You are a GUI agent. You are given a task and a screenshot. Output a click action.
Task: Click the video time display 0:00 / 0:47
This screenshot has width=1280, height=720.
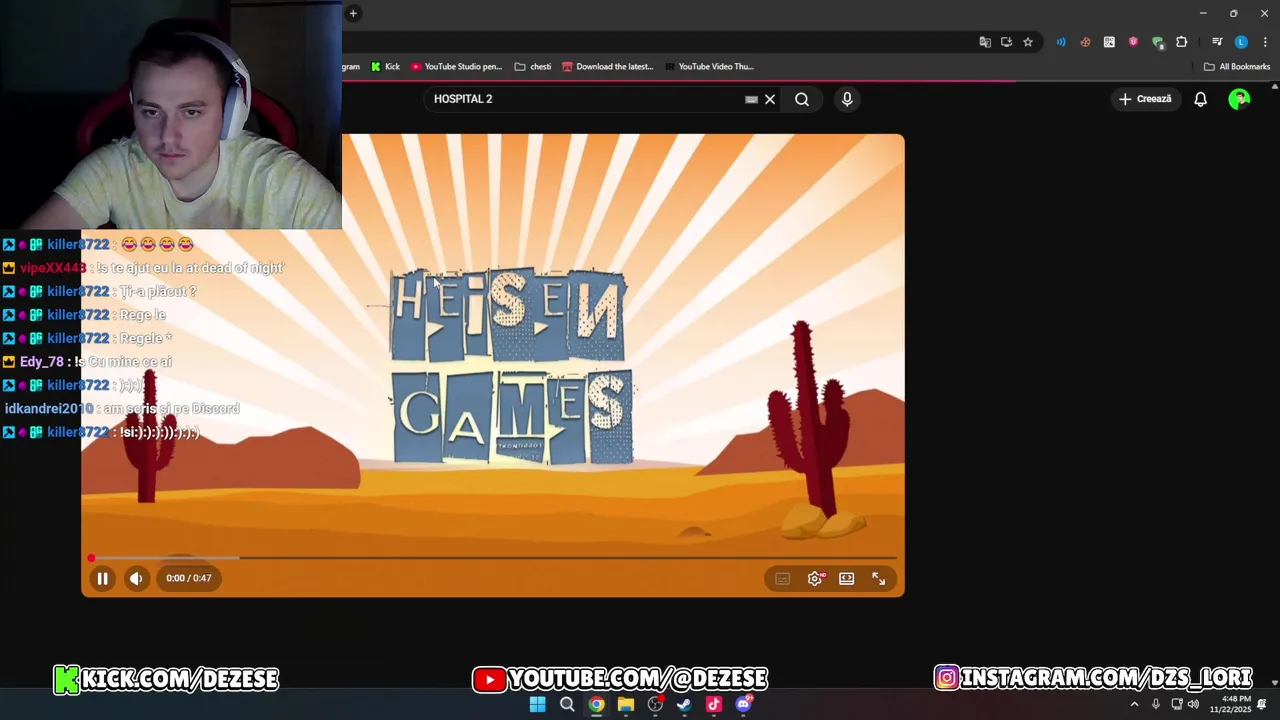[189, 578]
